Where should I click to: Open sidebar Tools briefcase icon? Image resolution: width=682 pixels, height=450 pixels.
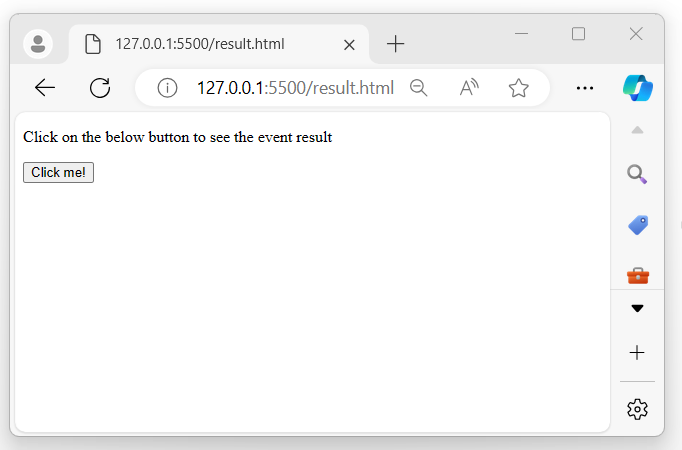(x=638, y=276)
